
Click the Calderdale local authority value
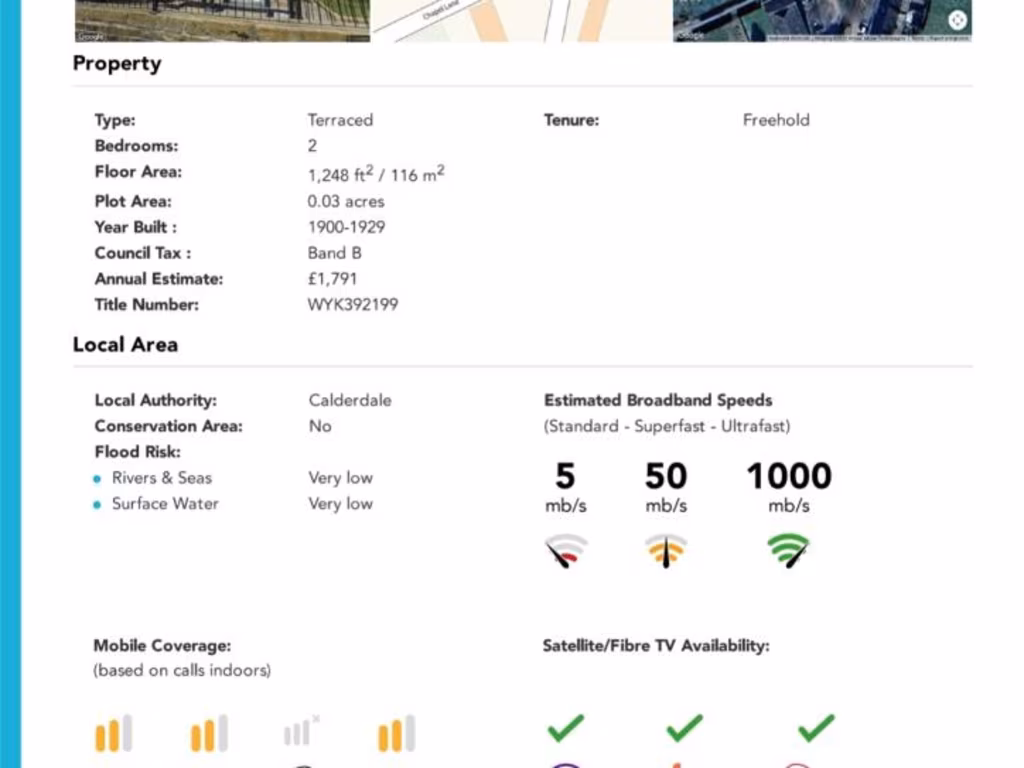[350, 401]
